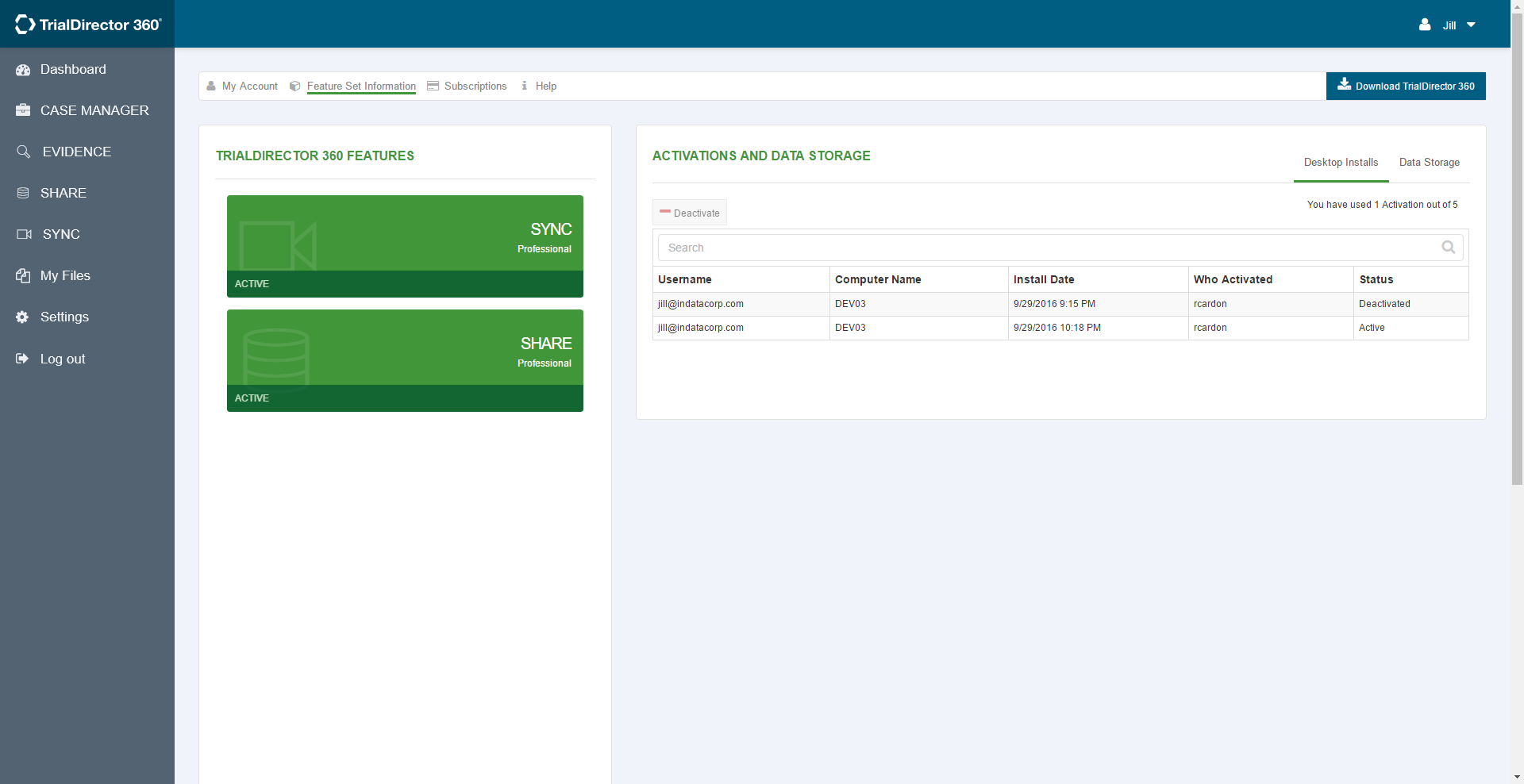1524x784 pixels.
Task: Click the Feature Set Information cube icon
Action: pos(294,86)
